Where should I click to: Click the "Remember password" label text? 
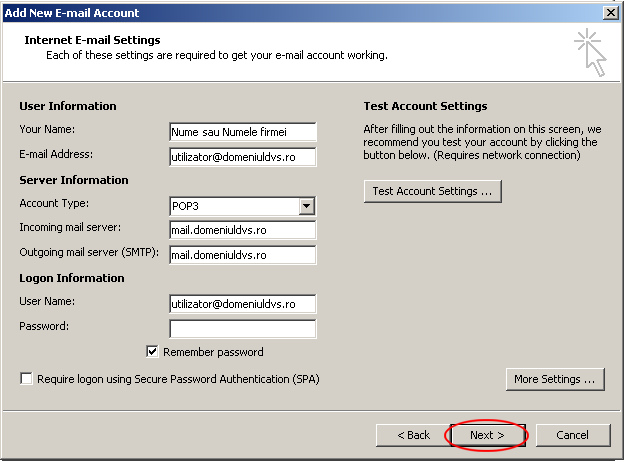click(x=213, y=352)
